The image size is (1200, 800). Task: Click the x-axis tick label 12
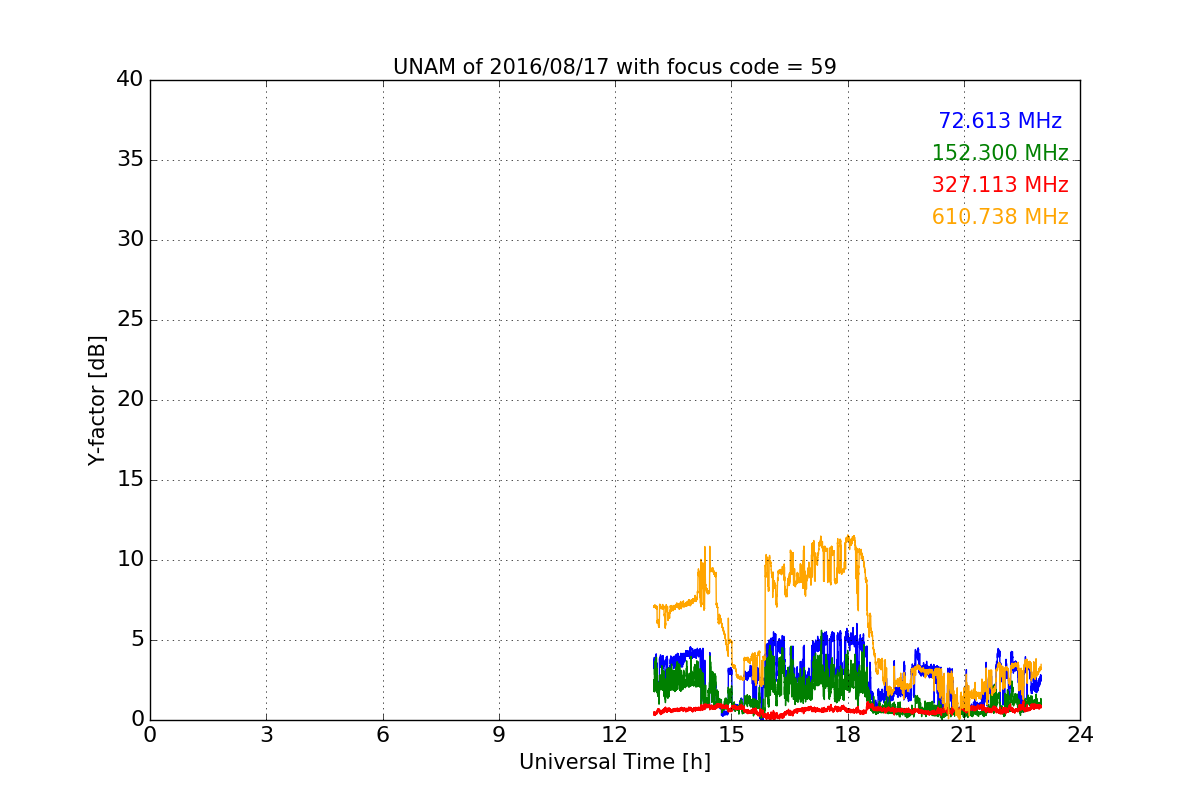(x=615, y=735)
